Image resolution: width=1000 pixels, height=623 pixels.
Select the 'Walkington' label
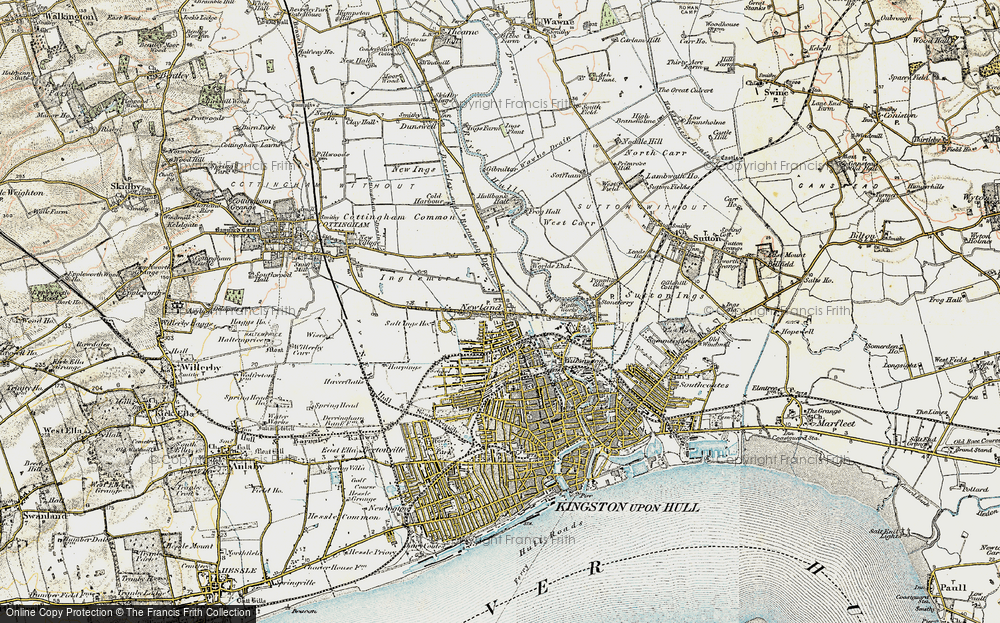tap(70, 17)
